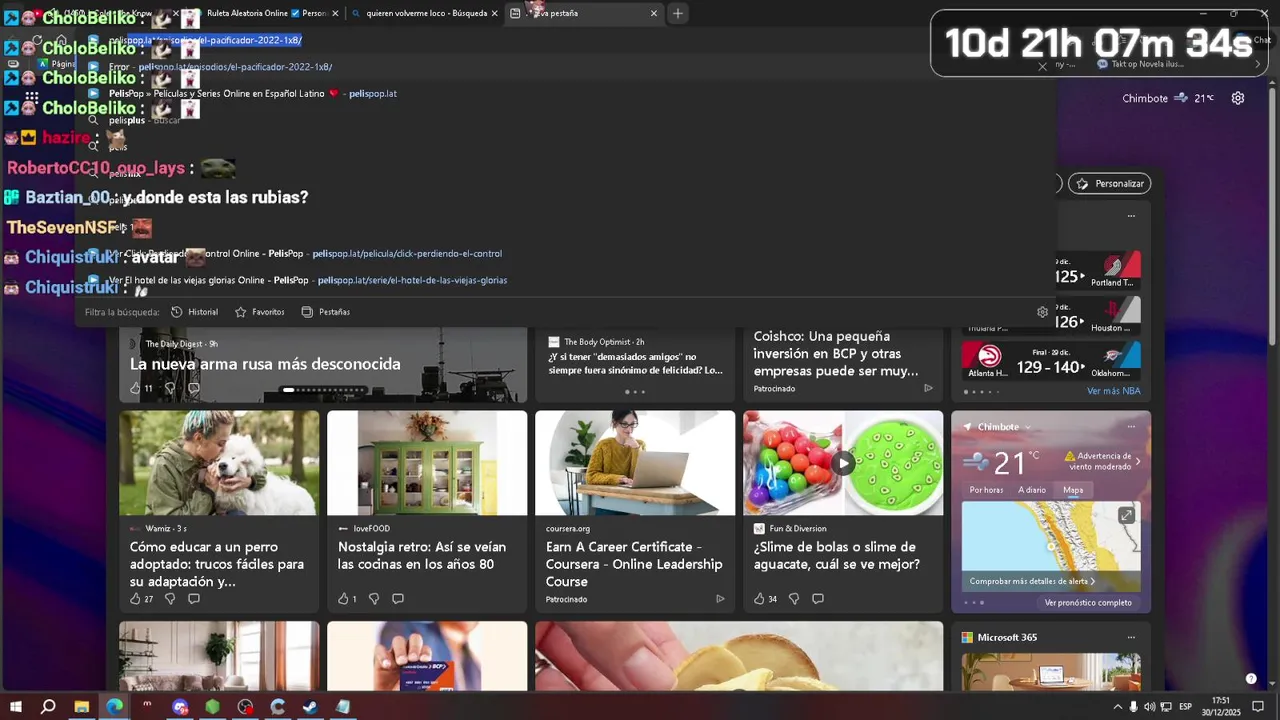Open the green cube taskbar app

coord(213,706)
